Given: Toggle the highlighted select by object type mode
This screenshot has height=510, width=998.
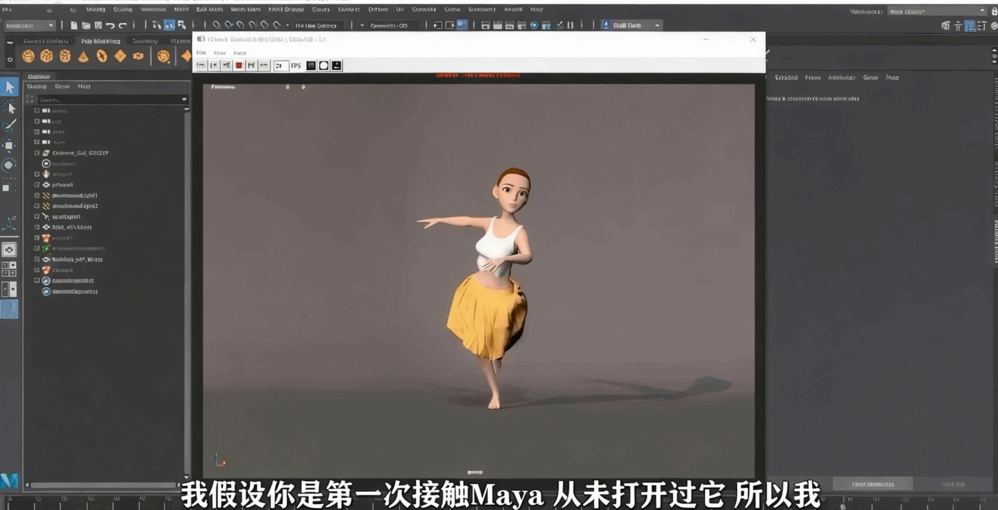Looking at the screenshot, I should pos(169,25).
